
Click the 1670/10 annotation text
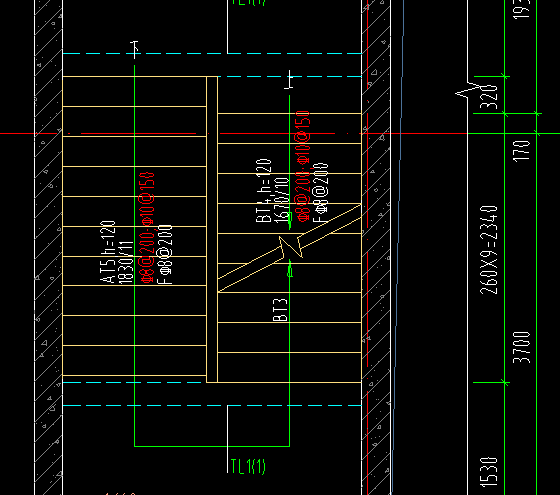[x=281, y=200]
